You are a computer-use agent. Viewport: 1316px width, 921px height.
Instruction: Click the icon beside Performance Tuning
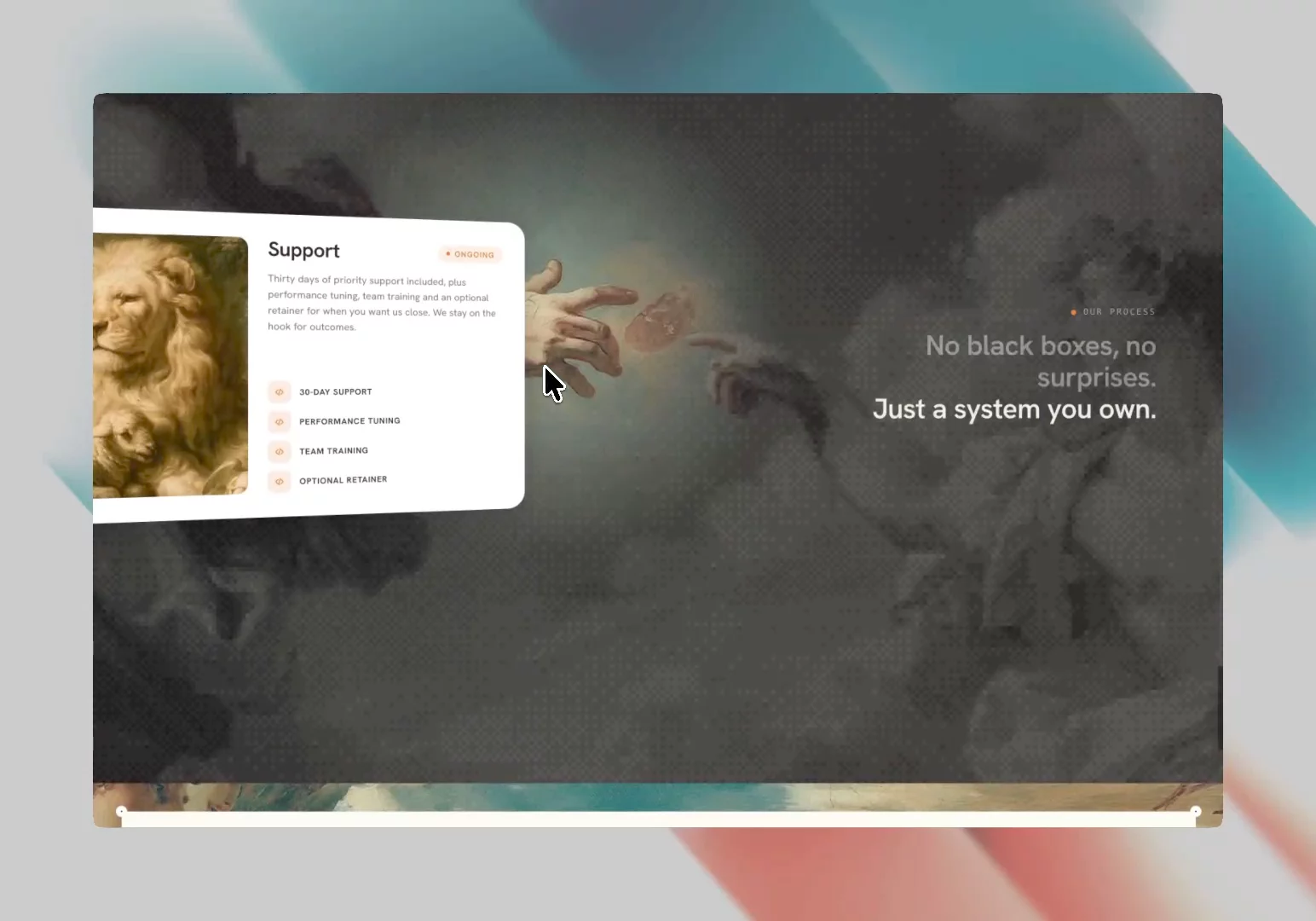click(x=279, y=421)
